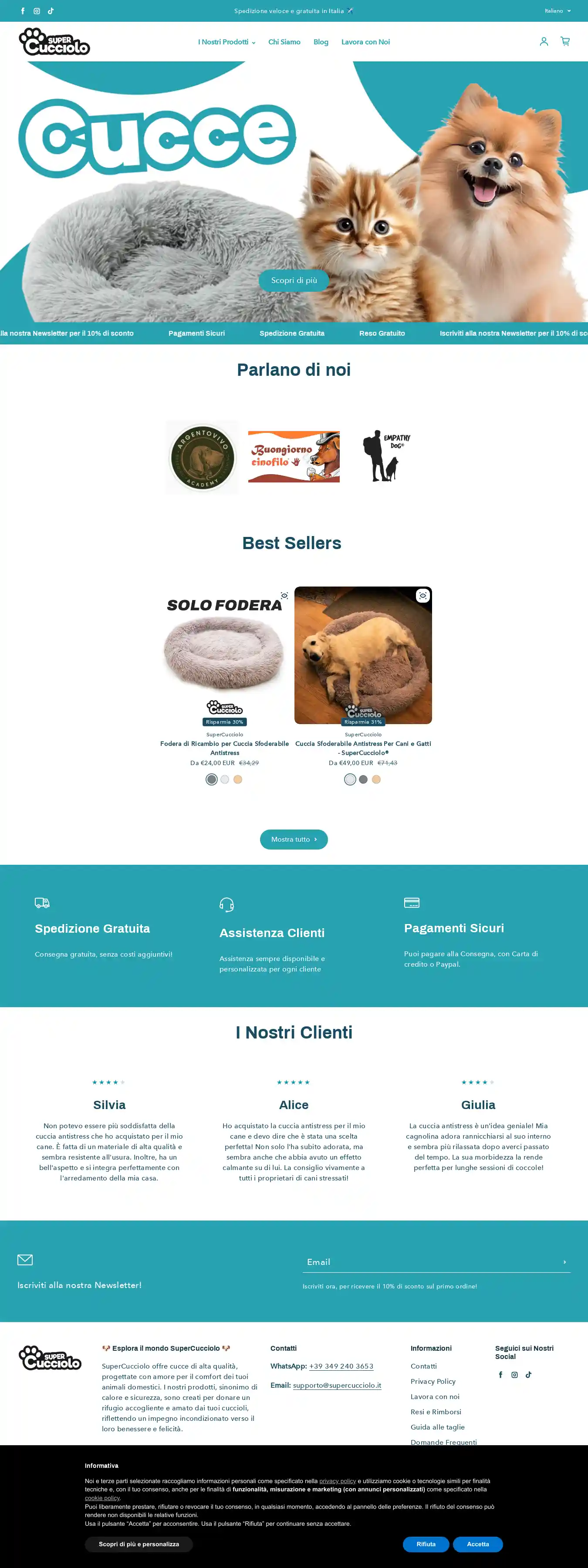The width and height of the screenshot is (588, 1568).
Task: Select the dark grey variant for Cuccia Sfoderabile
Action: coord(363,779)
